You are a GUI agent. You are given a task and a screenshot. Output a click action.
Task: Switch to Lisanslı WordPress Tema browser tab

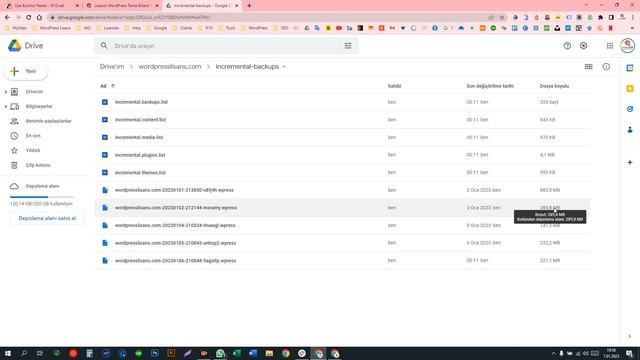(122, 6)
